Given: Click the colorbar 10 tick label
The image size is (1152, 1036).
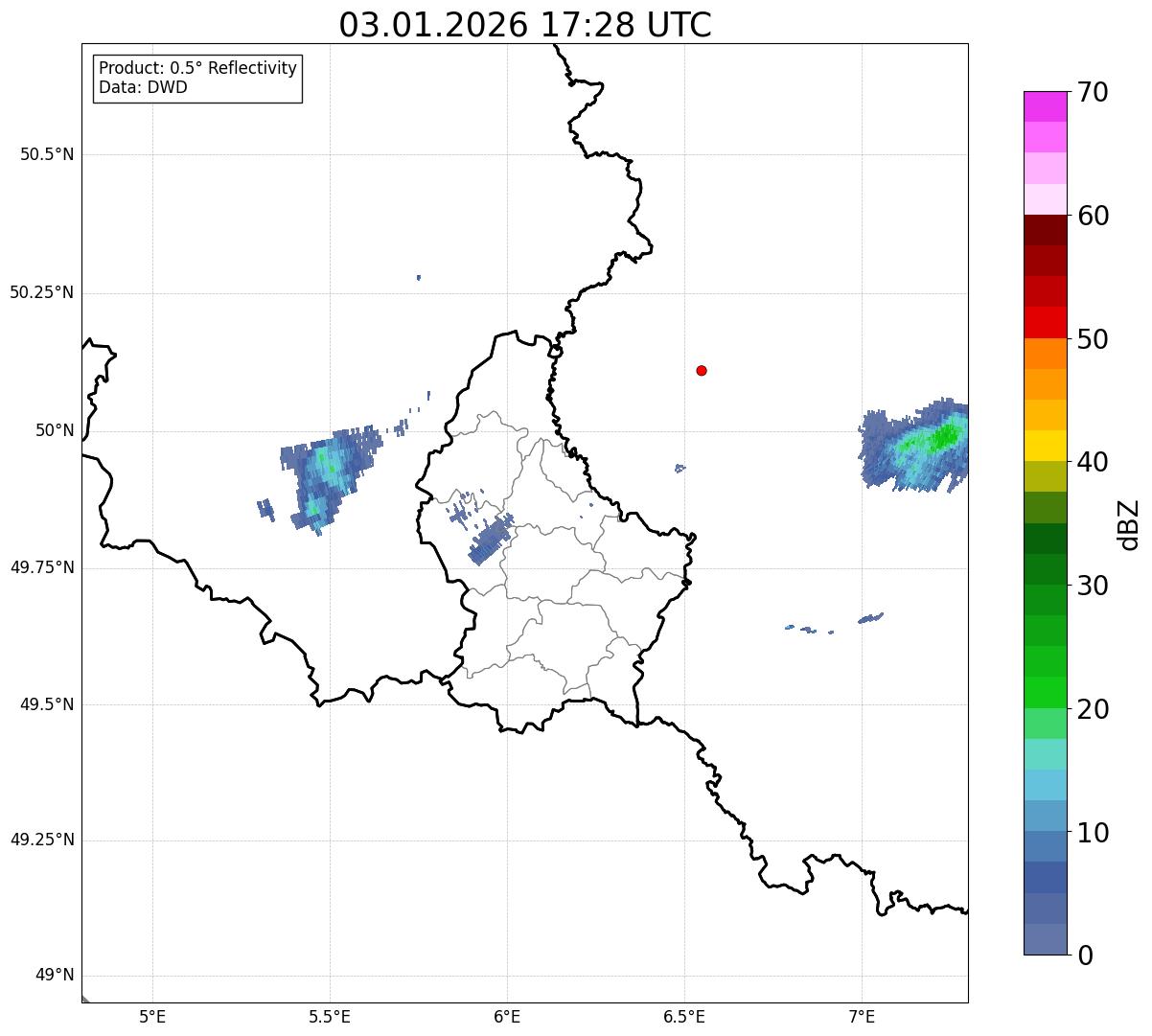Looking at the screenshot, I should tap(1093, 833).
